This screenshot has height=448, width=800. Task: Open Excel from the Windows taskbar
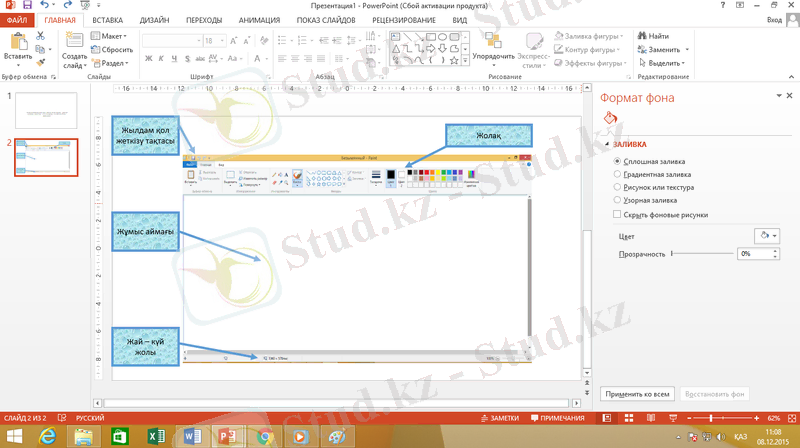pos(155,436)
